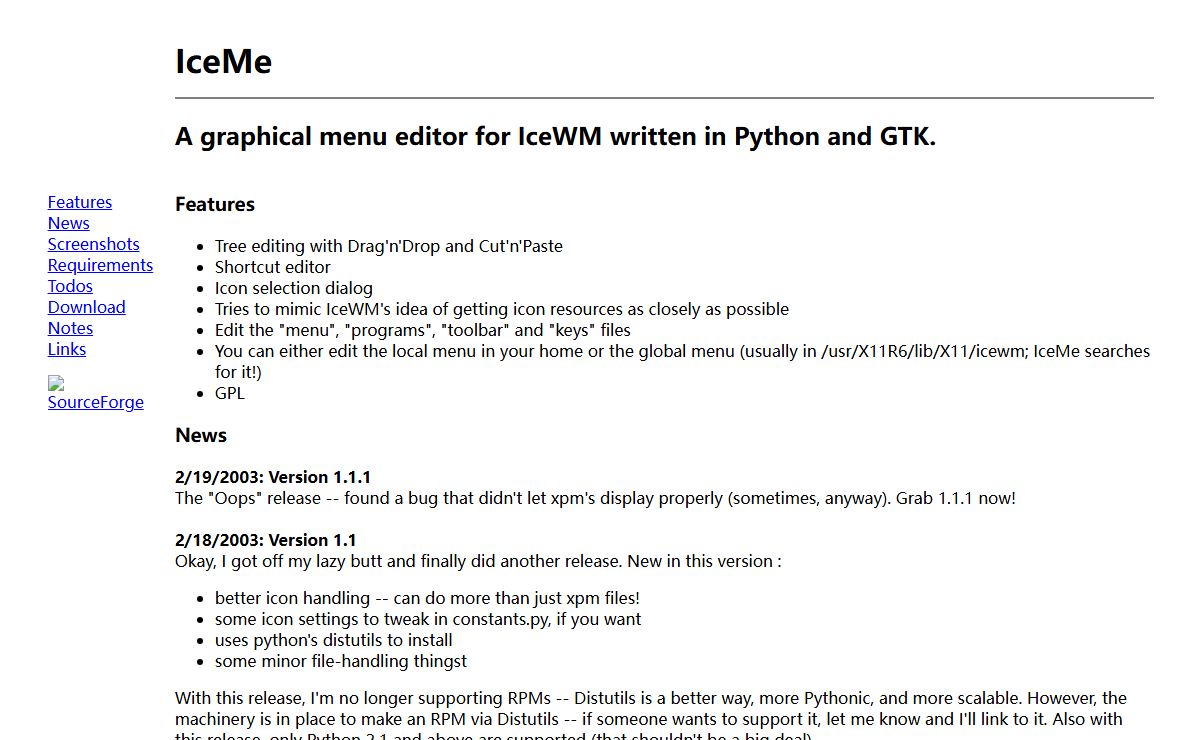The width and height of the screenshot is (1200, 740).
Task: Click the 2/18/2003 Version 1.1 heading
Action: (265, 540)
